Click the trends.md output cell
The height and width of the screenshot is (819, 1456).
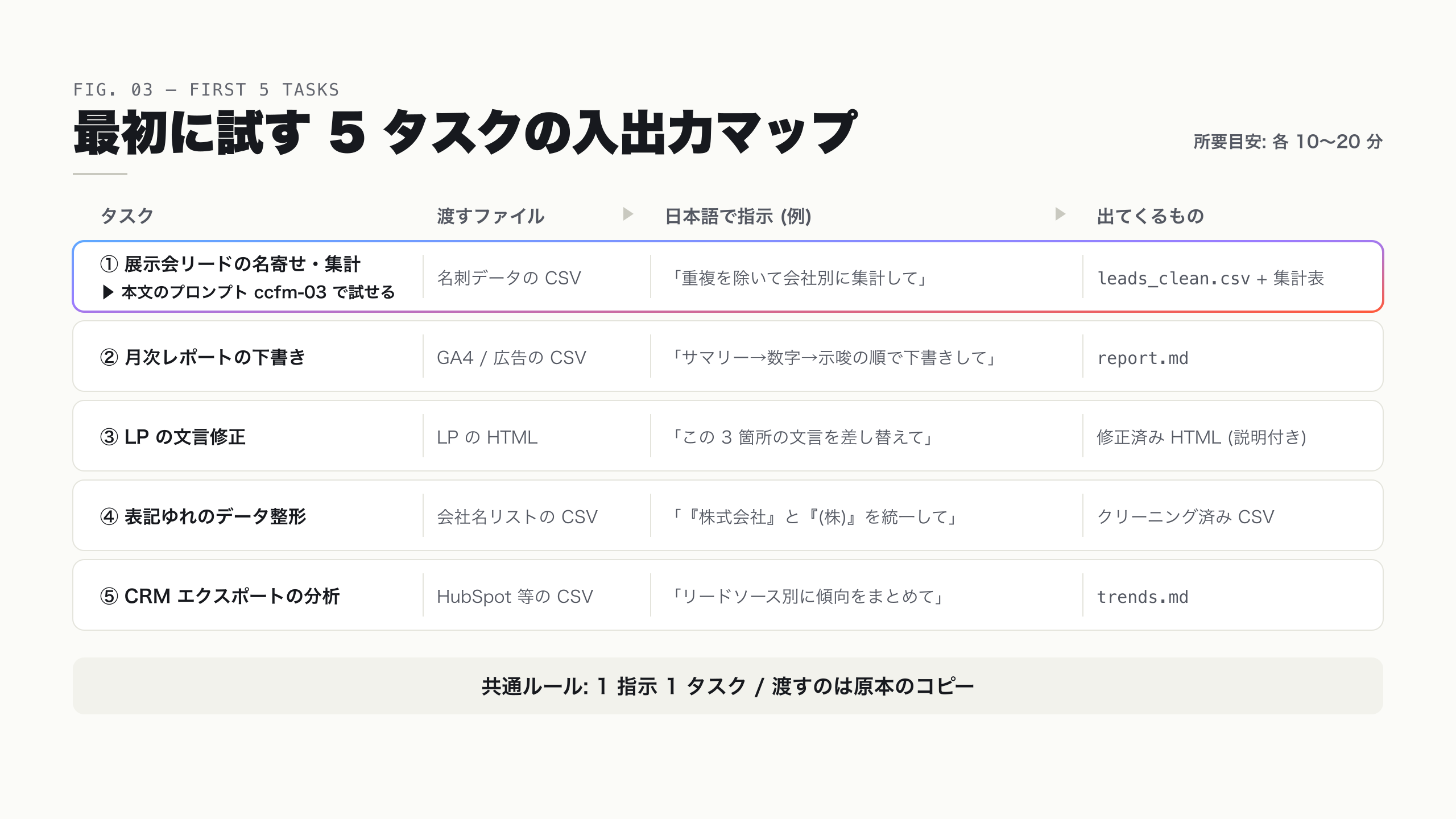coord(1143,597)
